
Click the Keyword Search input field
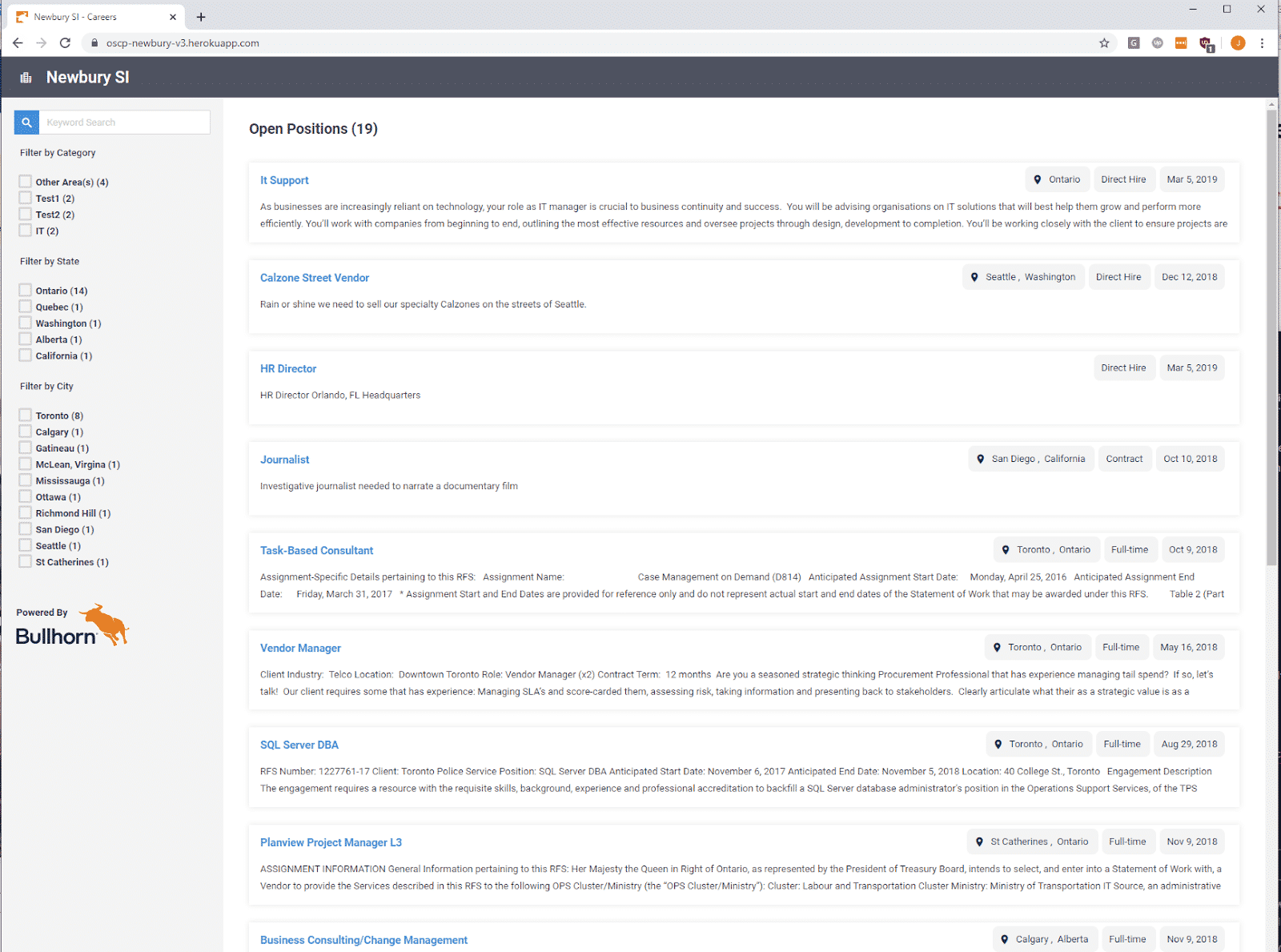(124, 123)
